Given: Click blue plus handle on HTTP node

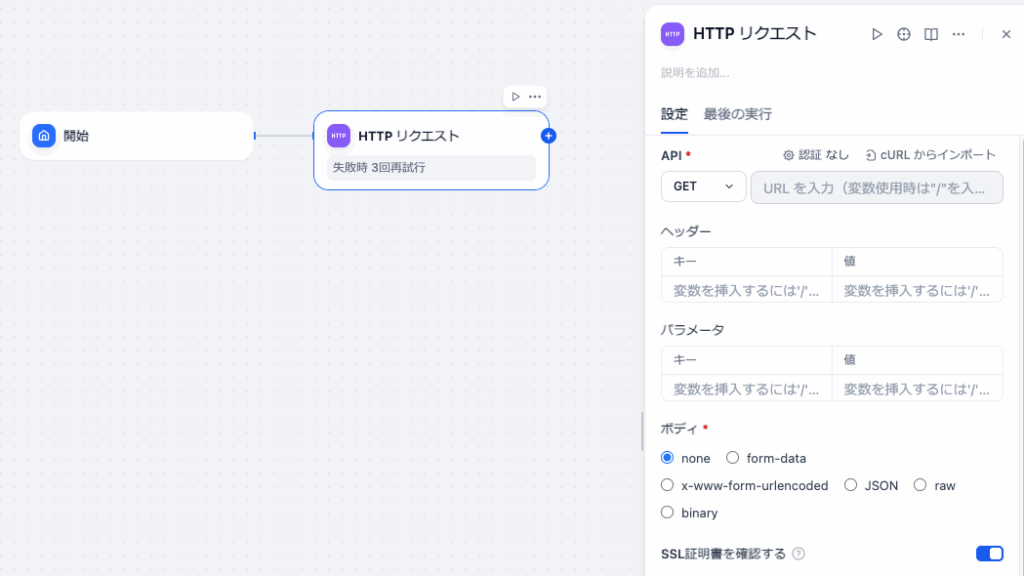Looking at the screenshot, I should (x=548, y=136).
